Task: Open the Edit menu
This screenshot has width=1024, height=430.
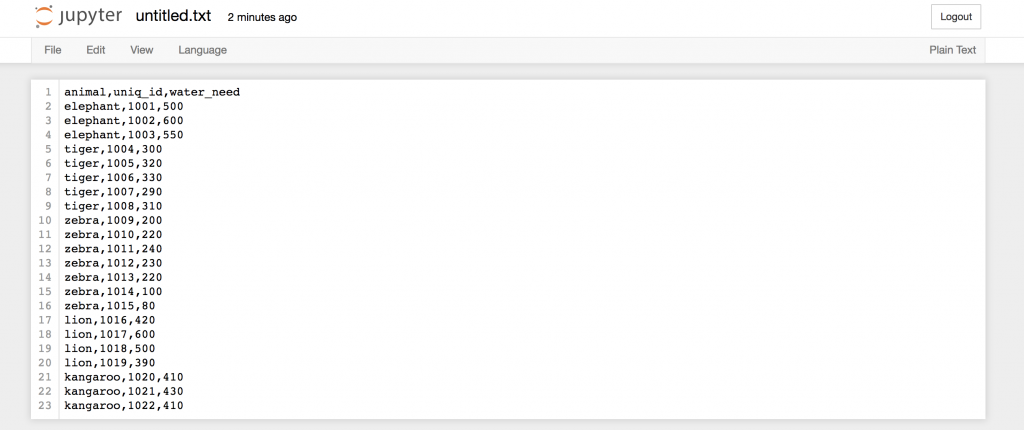Action: tap(96, 50)
